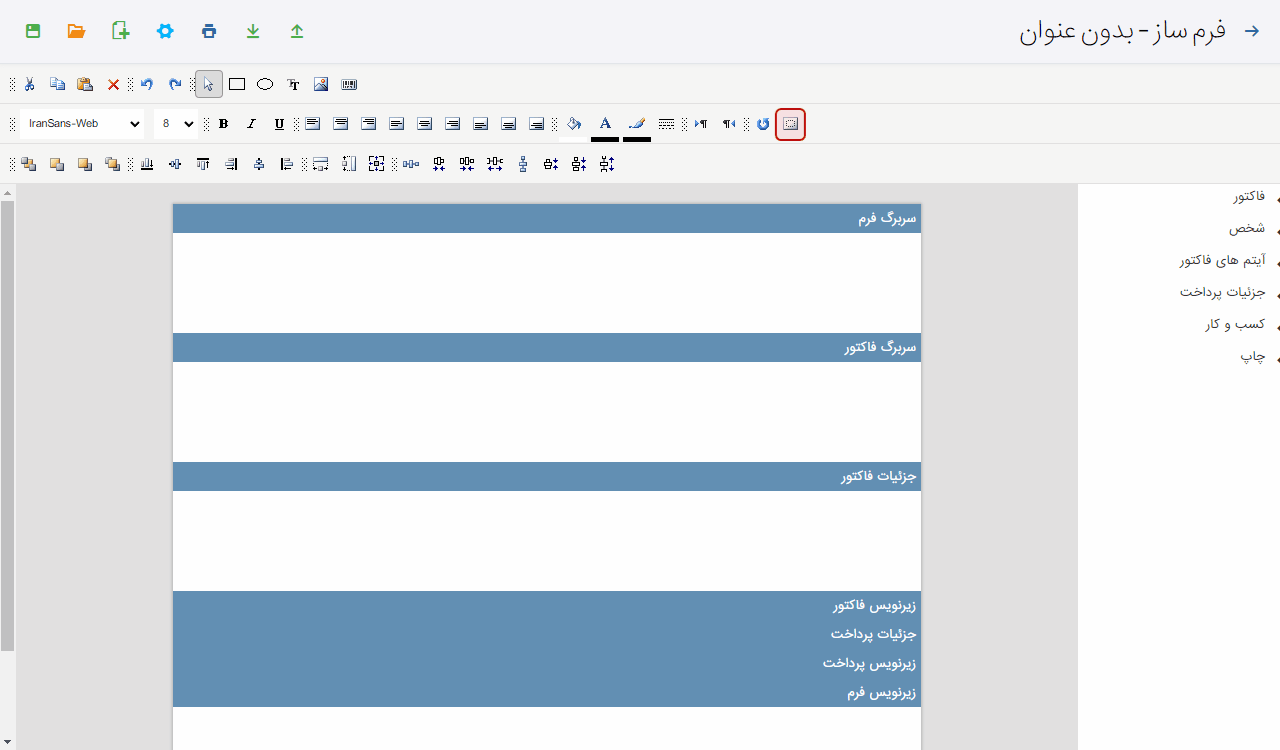Viewport: 1280px width, 750px height.
Task: Expand the فاکتور tree node
Action: (x=1276, y=198)
